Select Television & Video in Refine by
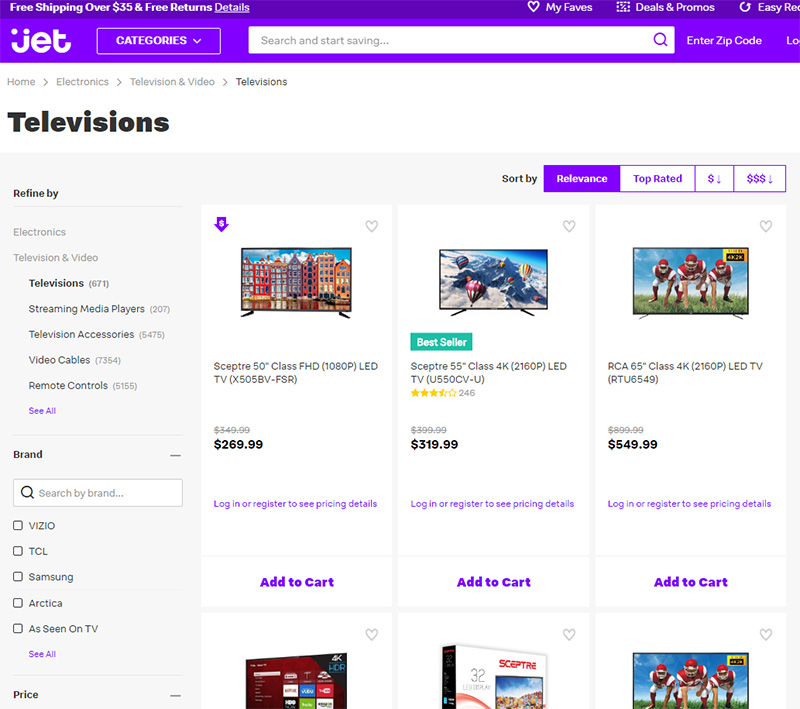This screenshot has width=800, height=709. (x=56, y=258)
